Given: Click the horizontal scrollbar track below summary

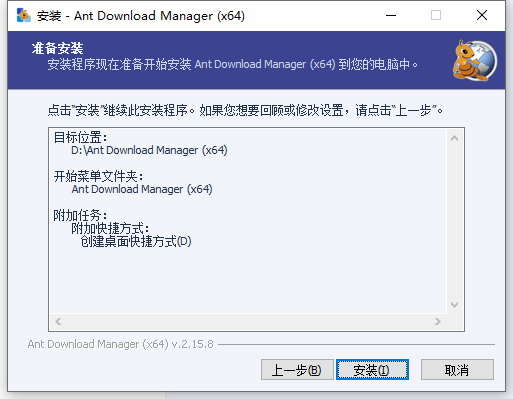Looking at the screenshot, I should pyautogui.click(x=248, y=321).
